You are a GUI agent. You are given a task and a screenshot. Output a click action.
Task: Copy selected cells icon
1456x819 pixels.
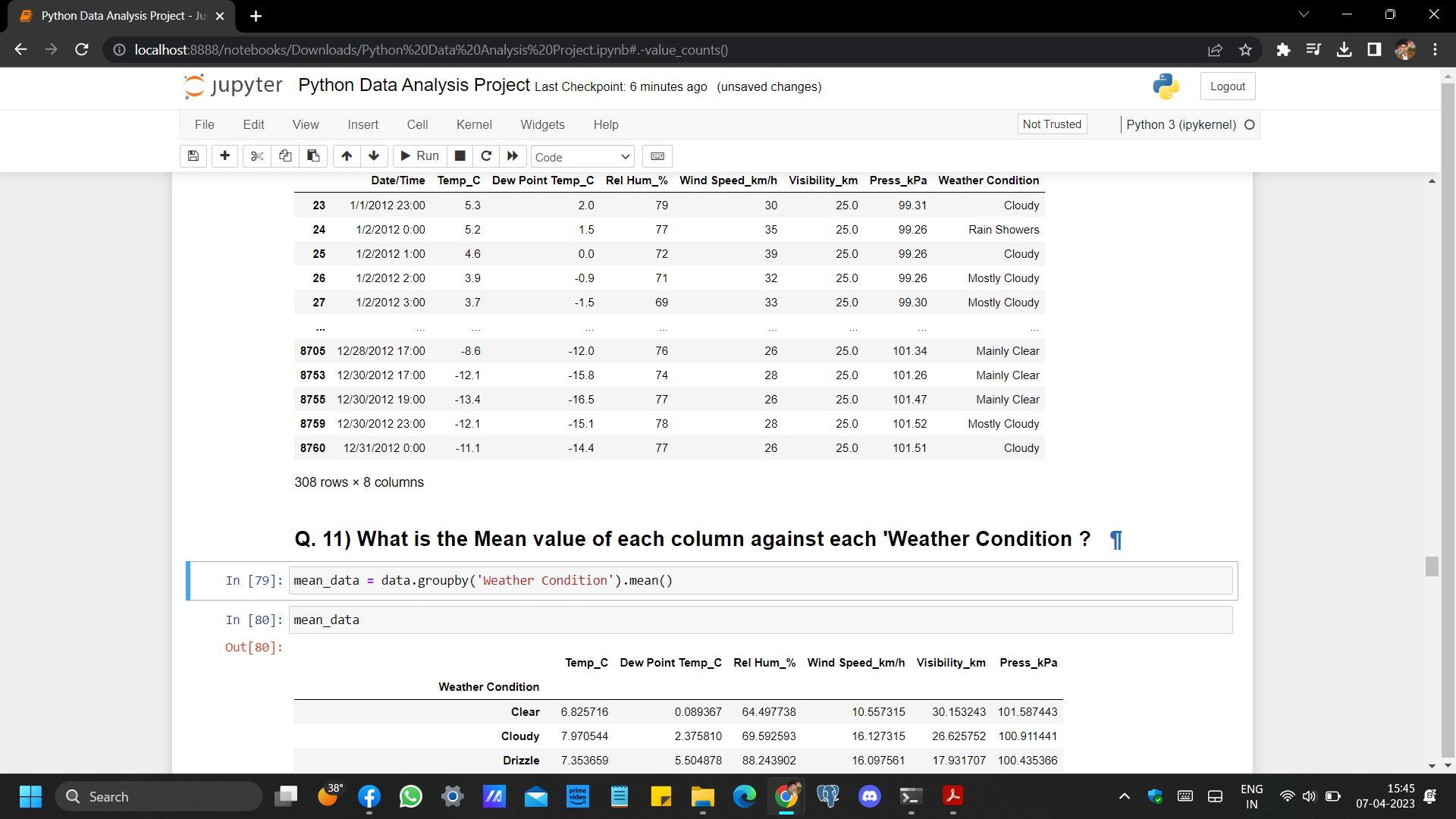tap(285, 156)
